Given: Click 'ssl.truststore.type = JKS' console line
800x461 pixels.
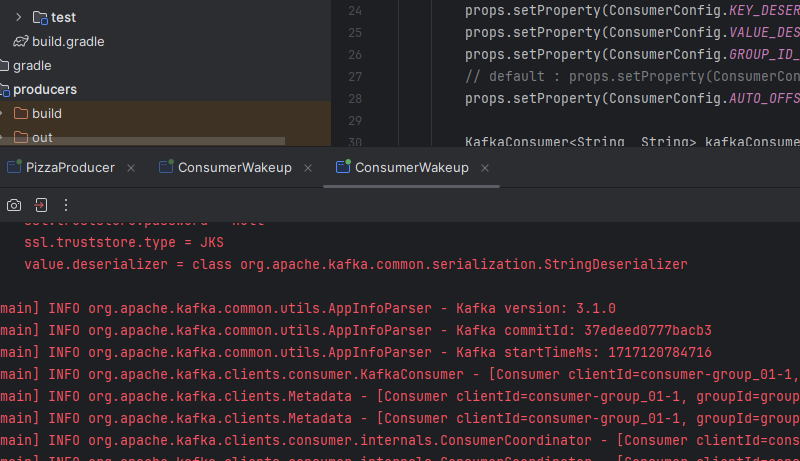Looking at the screenshot, I should [124, 242].
